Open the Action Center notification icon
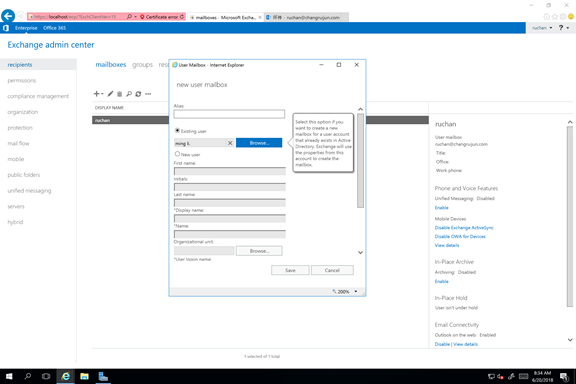 564,376
